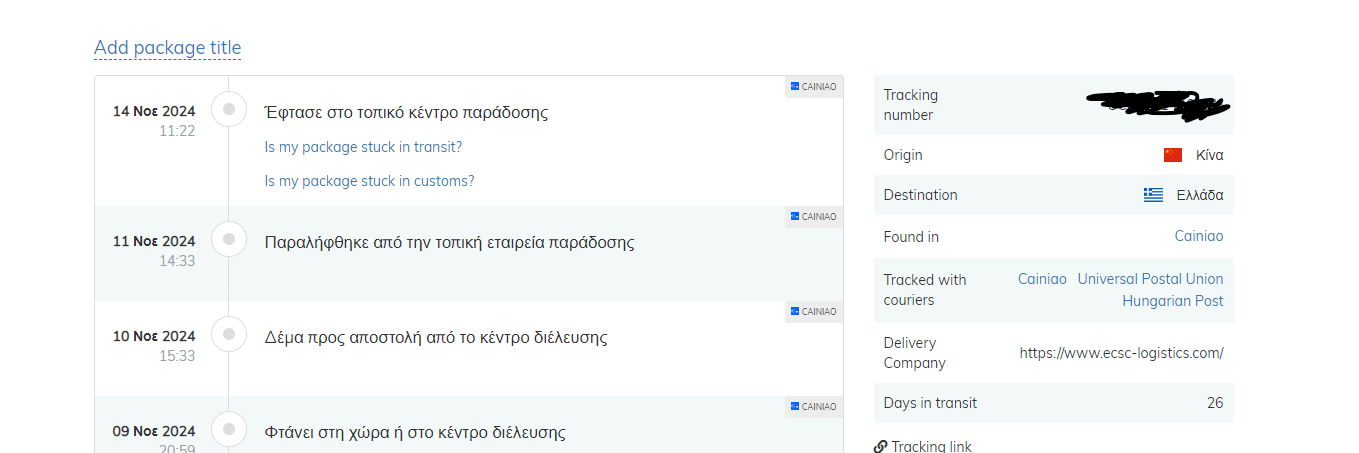This screenshot has width=1359, height=453.
Task: Click the chain link icon beside Tracking link
Action: [x=880, y=447]
